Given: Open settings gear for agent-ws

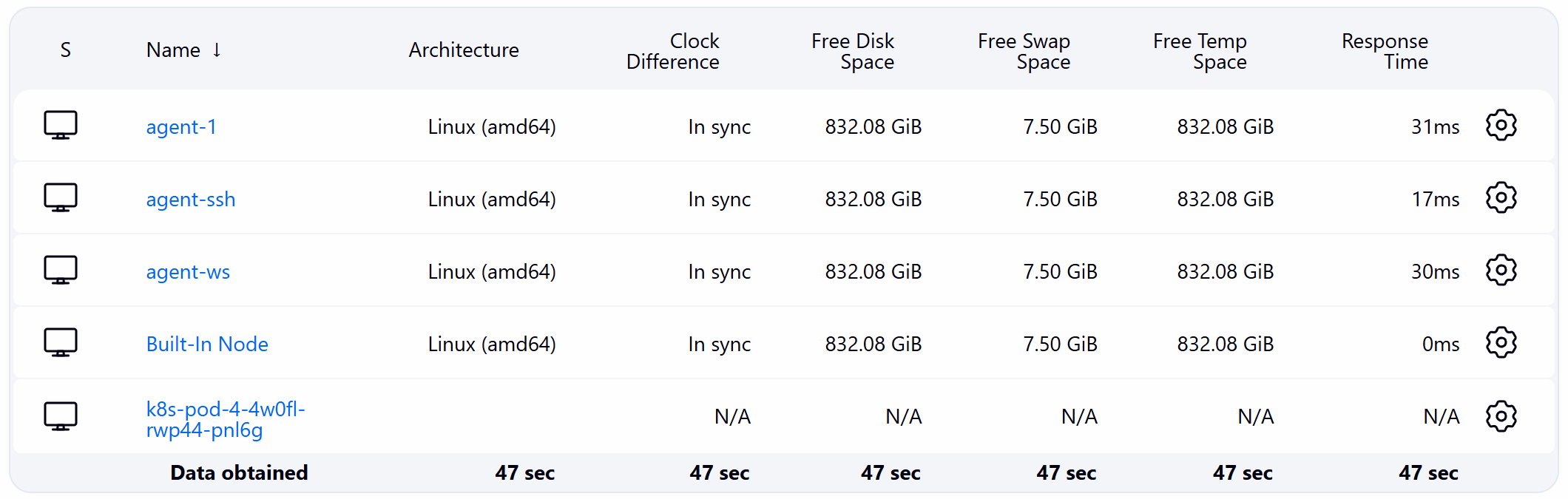Looking at the screenshot, I should click(x=1501, y=271).
